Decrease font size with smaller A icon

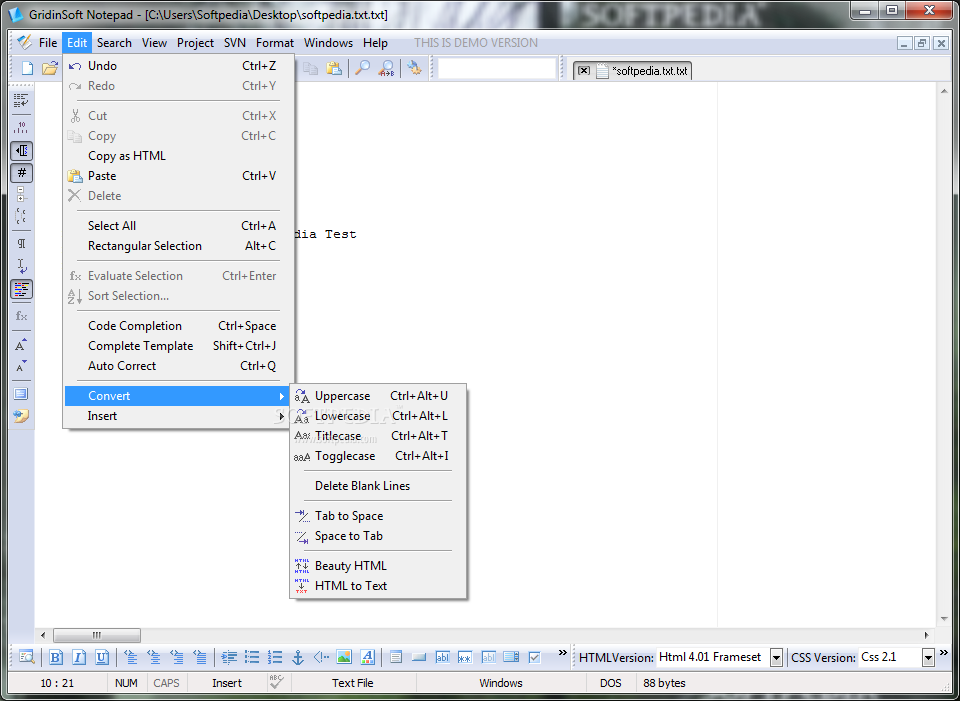pos(21,367)
